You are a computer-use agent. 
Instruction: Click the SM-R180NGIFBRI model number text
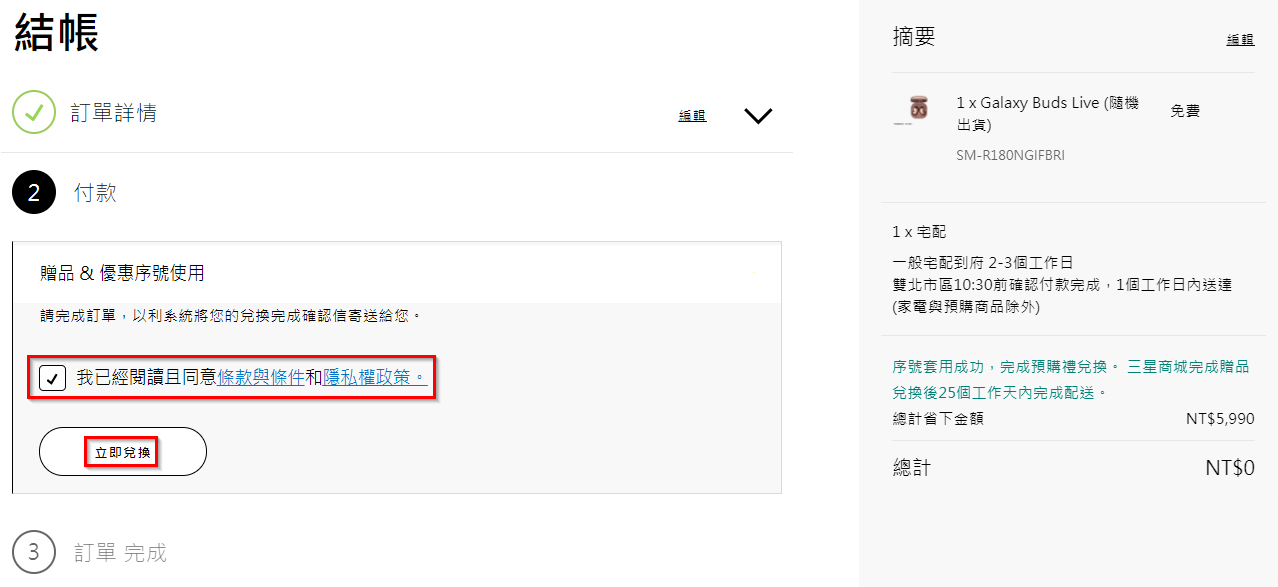click(x=1011, y=156)
